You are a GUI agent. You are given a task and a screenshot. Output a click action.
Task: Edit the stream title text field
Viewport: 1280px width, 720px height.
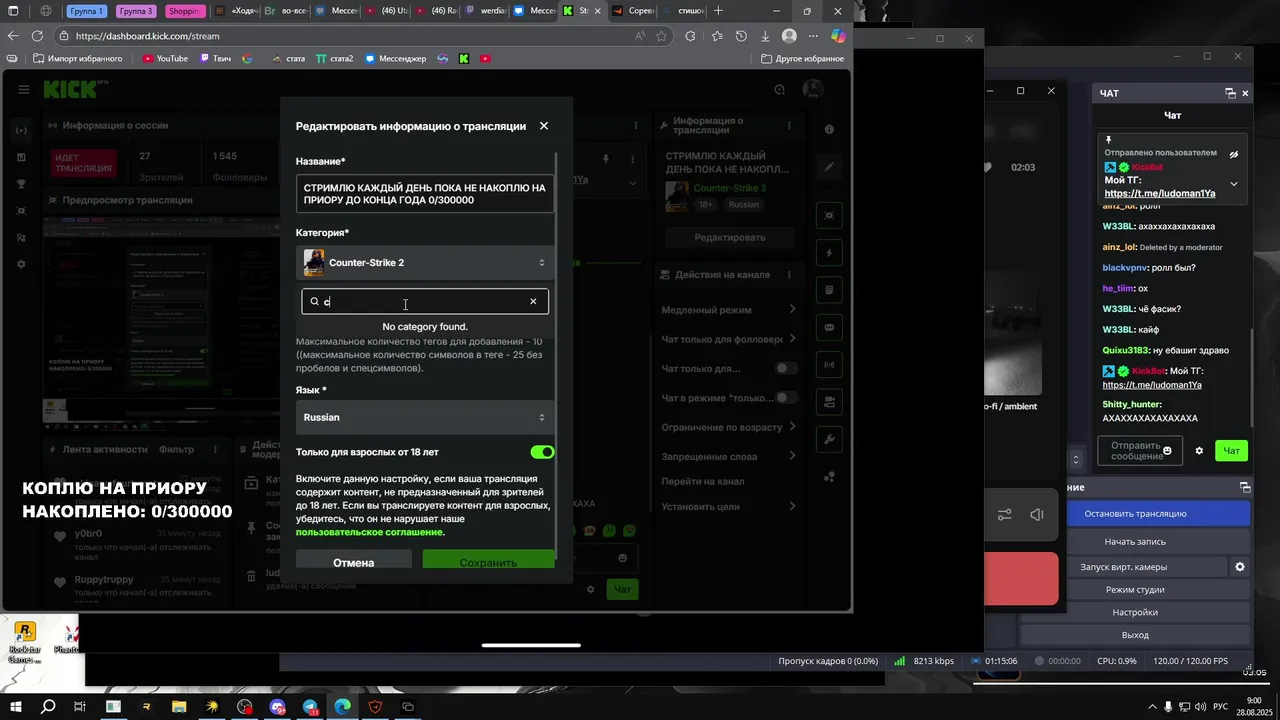coord(425,194)
